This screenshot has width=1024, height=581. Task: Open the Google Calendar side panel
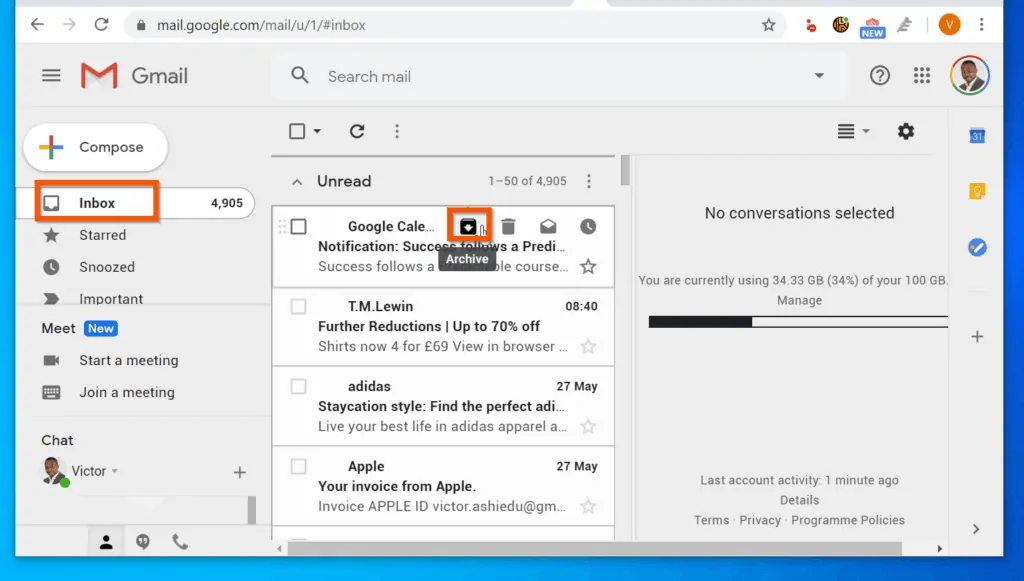(977, 135)
